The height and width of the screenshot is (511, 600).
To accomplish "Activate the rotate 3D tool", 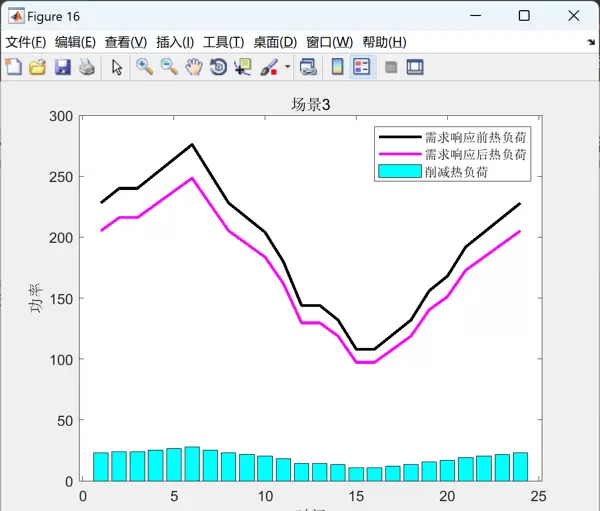I will click(218, 67).
